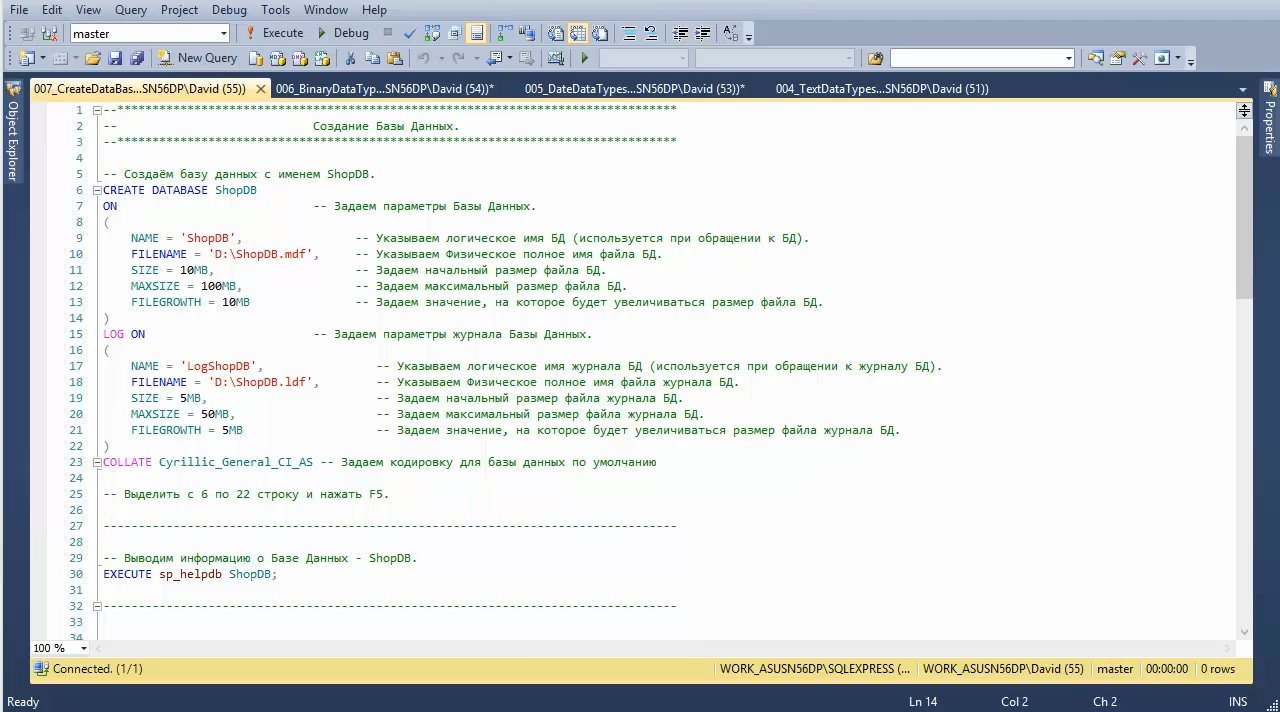Open the 100 % zoom dropdown
This screenshot has width=1280, height=712.
[83, 648]
